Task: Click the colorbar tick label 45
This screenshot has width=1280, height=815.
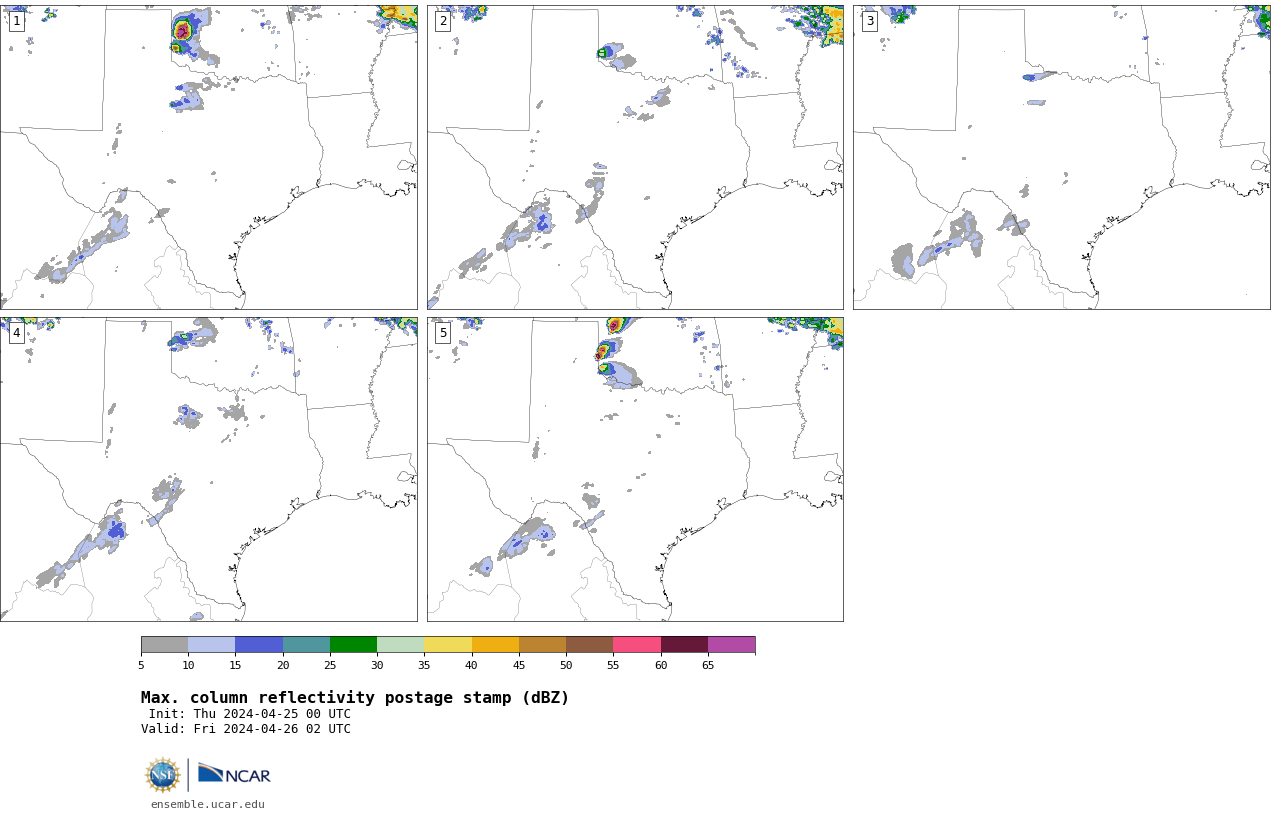Action: pyautogui.click(x=519, y=665)
